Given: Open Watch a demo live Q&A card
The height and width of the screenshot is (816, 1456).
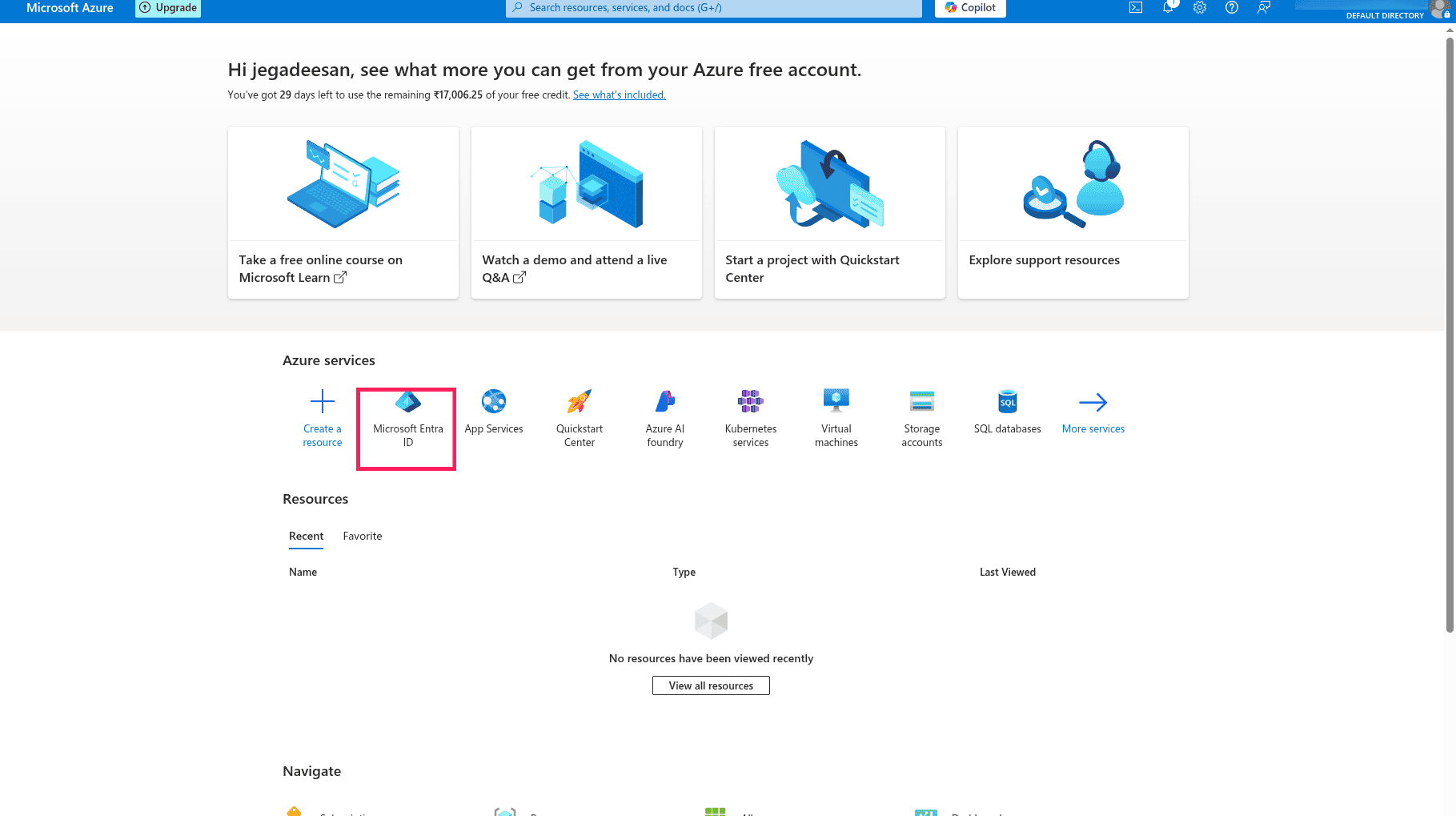Looking at the screenshot, I should [587, 212].
